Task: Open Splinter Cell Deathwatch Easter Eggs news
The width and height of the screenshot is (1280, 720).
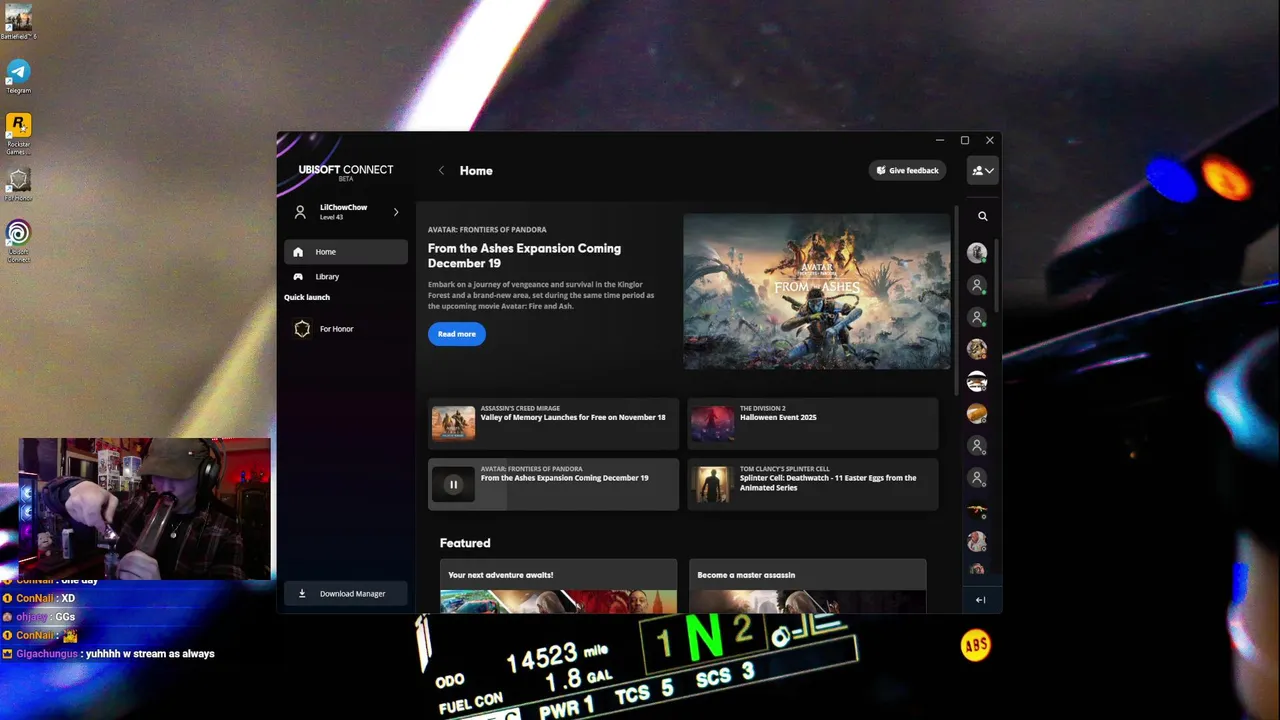Action: point(813,484)
